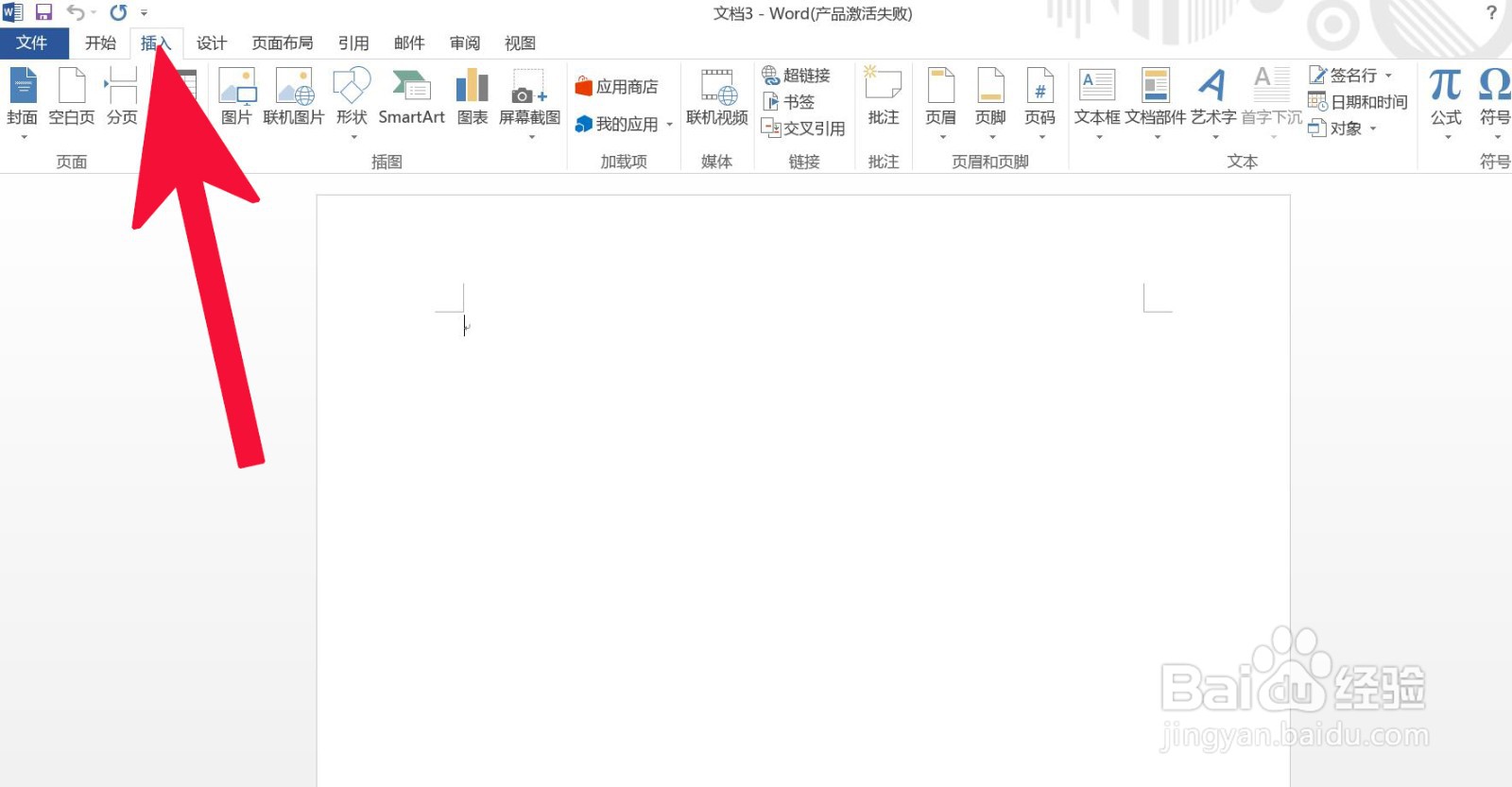Open the 页脚 footer menu
This screenshot has width=1512, height=787.
click(x=990, y=95)
